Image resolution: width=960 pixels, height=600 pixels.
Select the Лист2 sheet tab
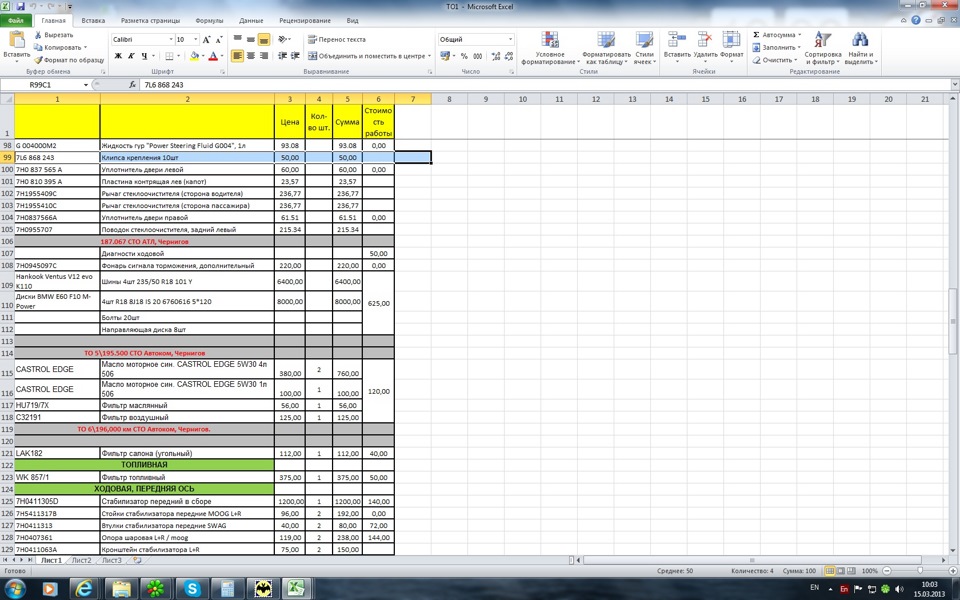81,560
